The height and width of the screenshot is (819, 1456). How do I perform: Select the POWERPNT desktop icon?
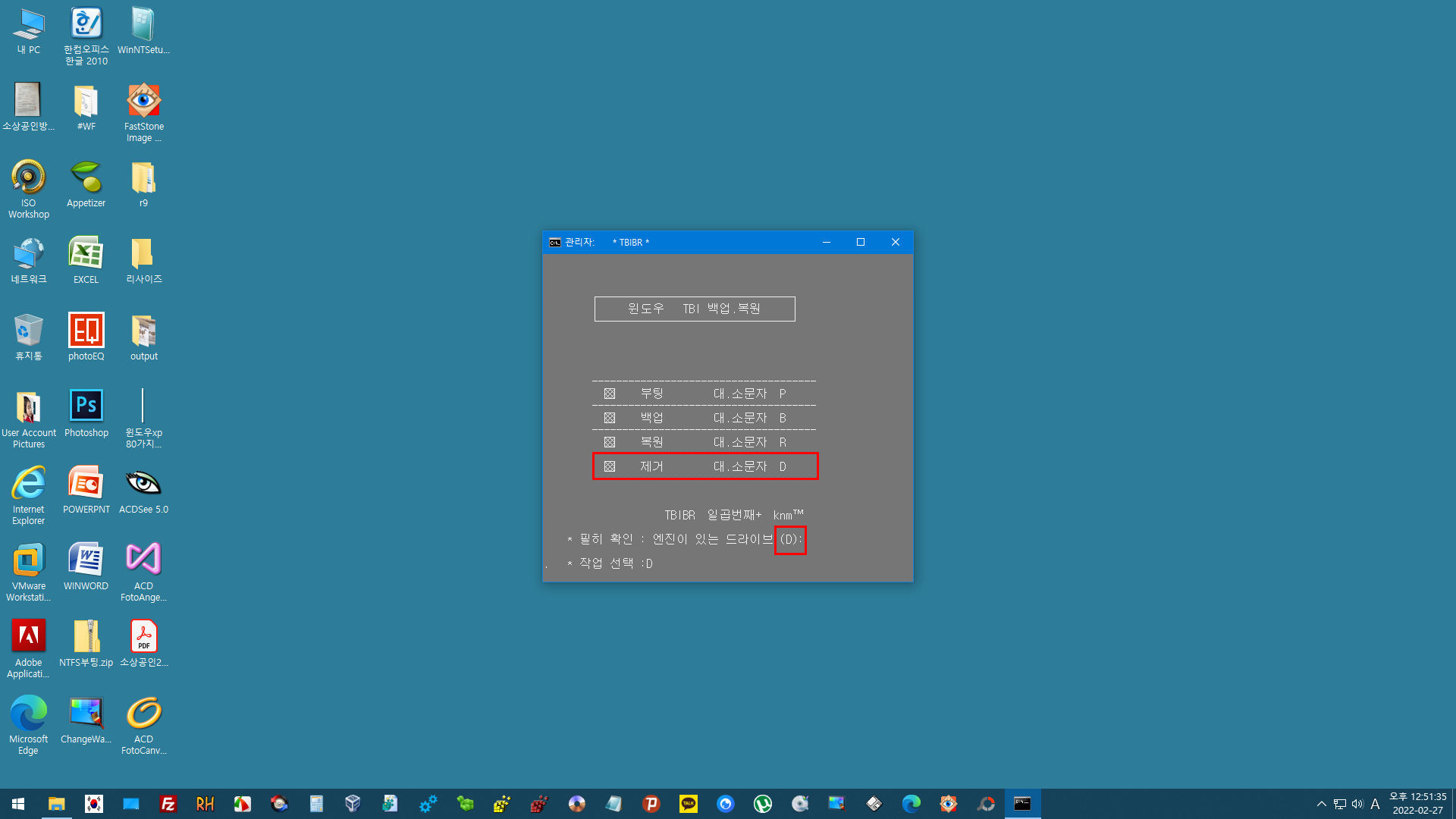pos(86,491)
